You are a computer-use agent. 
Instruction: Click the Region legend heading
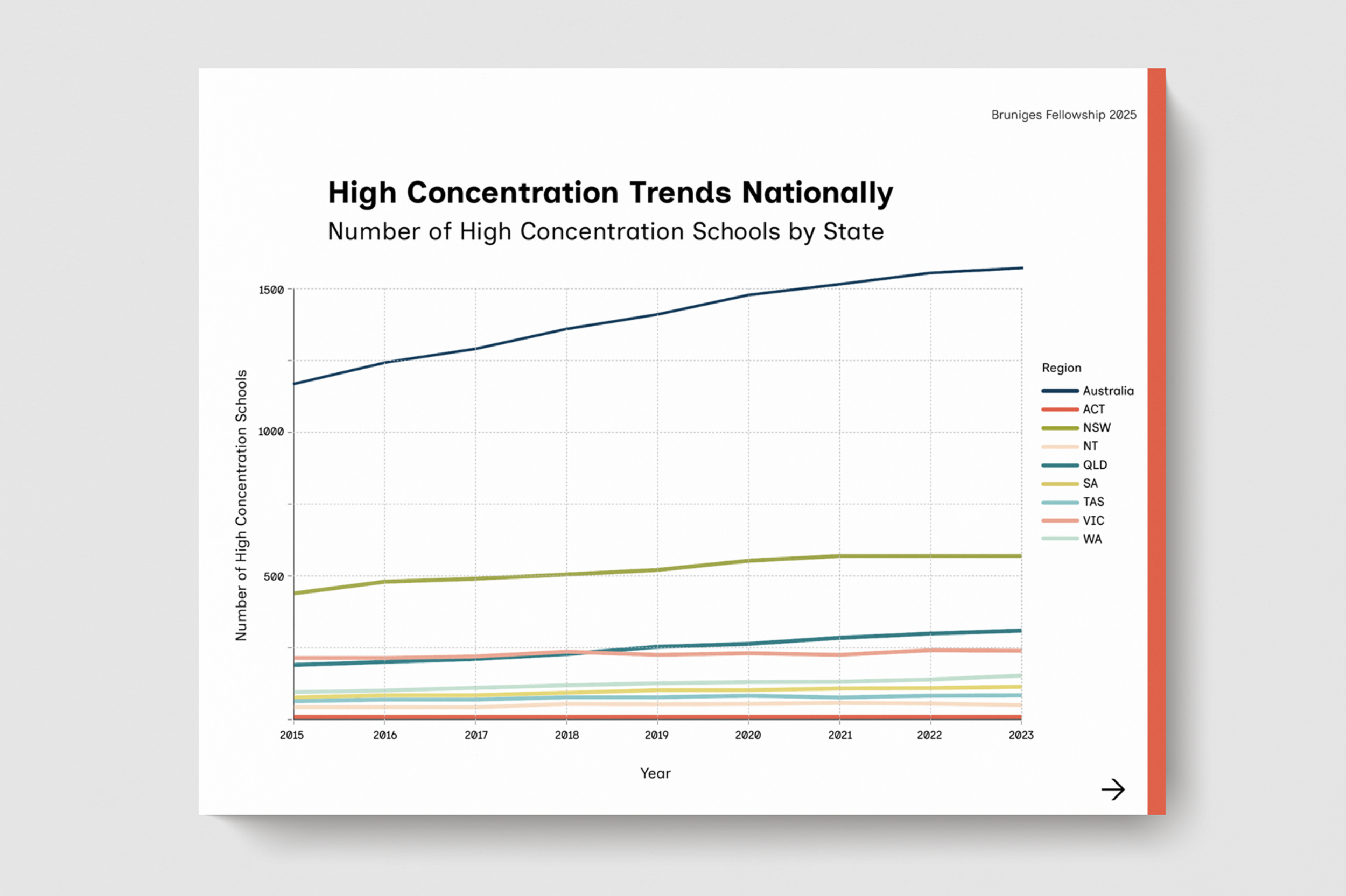pyautogui.click(x=1061, y=368)
